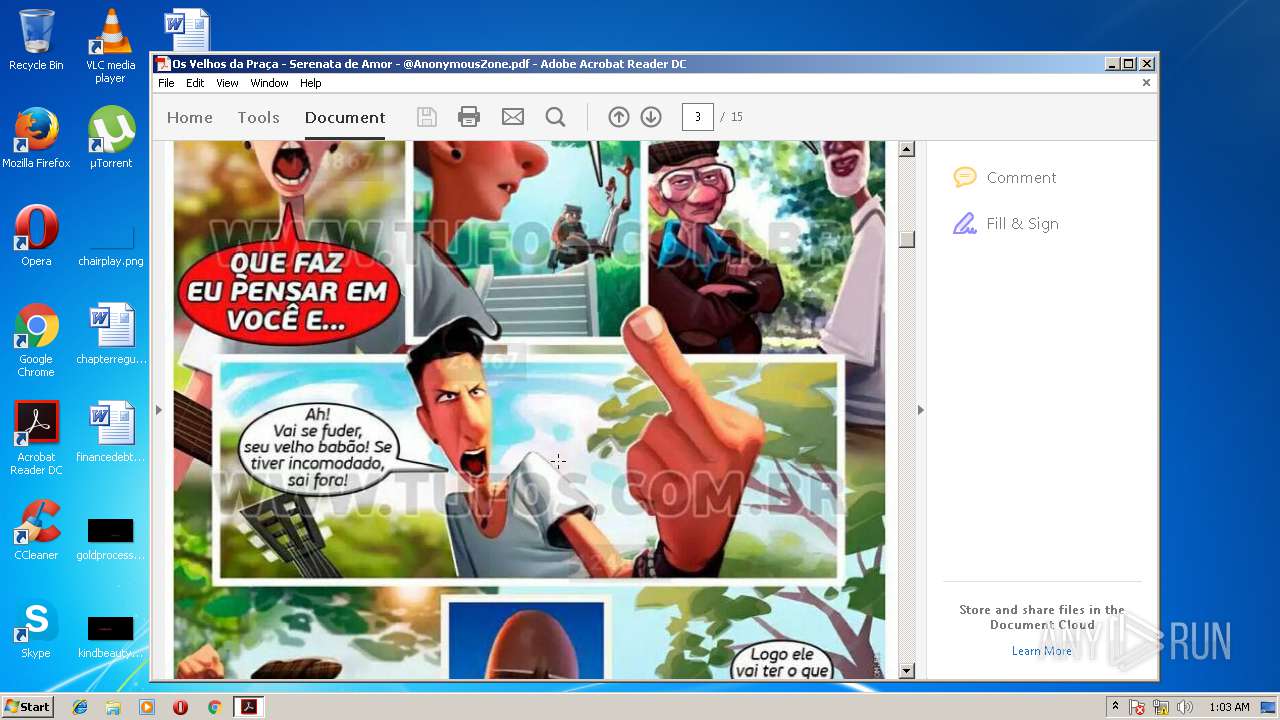
Task: Click the Save file icon in Acrobat toolbar
Action: pos(427,117)
